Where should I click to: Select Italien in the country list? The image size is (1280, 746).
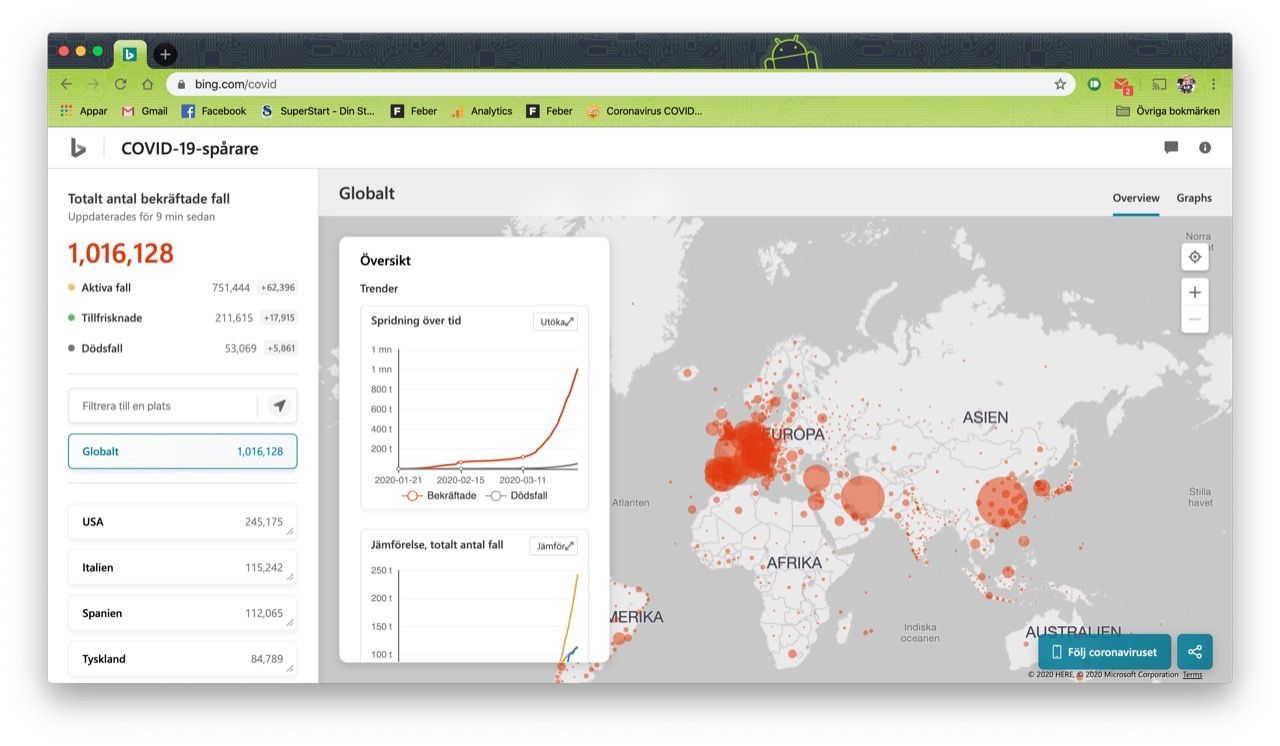(x=182, y=568)
